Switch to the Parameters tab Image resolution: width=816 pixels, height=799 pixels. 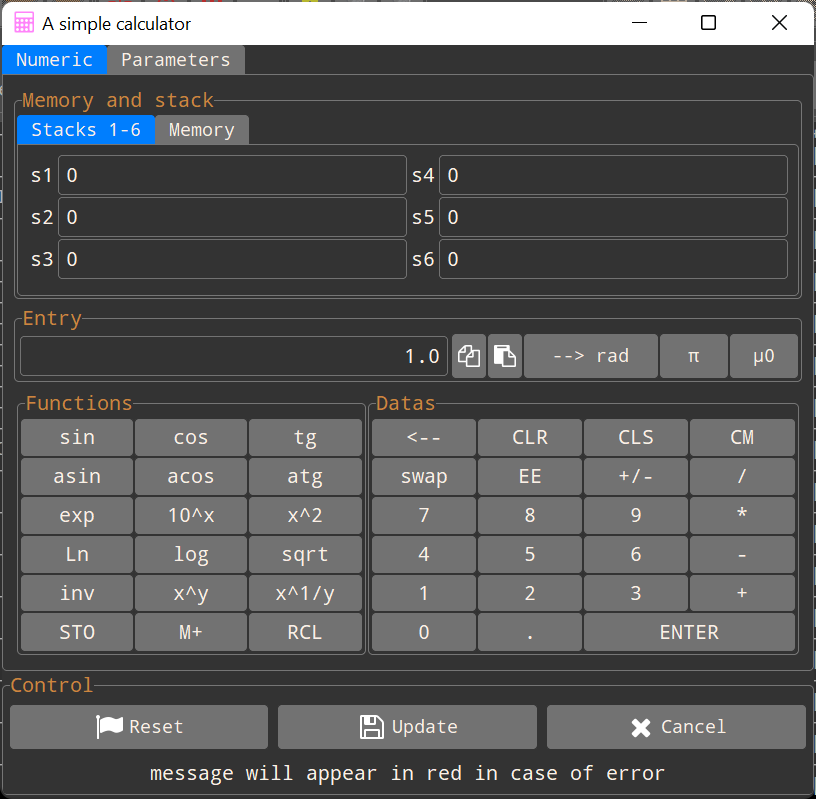pyautogui.click(x=175, y=60)
